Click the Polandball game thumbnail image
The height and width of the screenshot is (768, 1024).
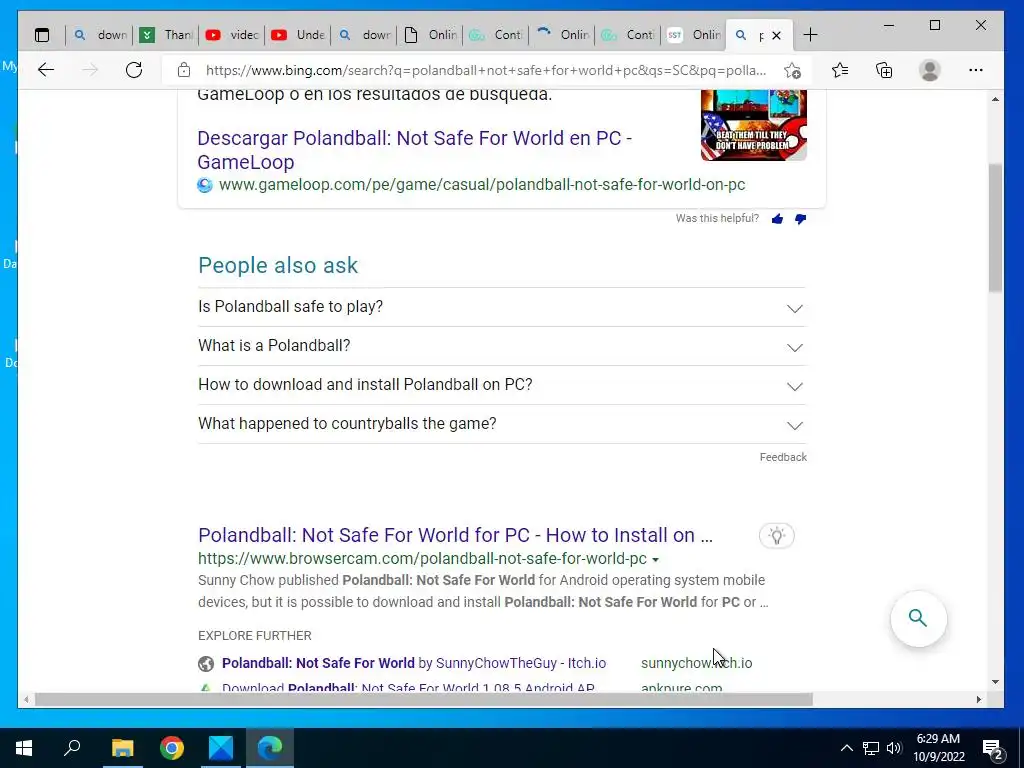[754, 125]
